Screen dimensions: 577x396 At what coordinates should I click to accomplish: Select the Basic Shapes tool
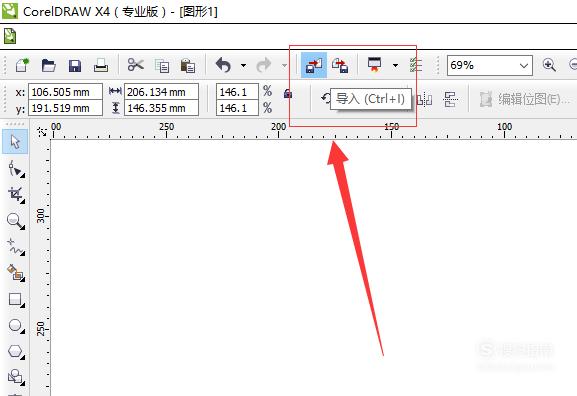pyautogui.click(x=16, y=377)
